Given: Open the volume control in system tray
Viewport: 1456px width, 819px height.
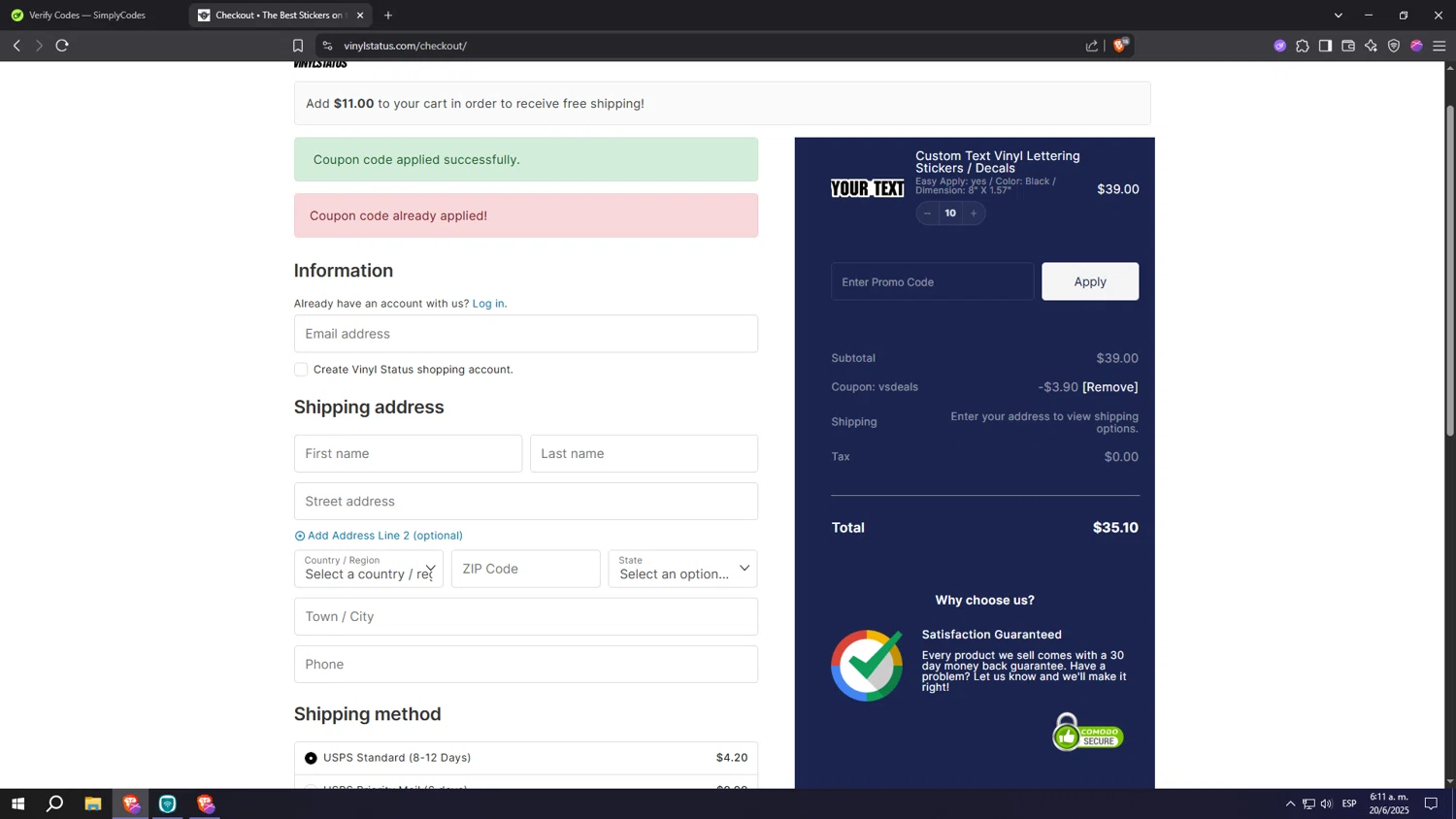Looking at the screenshot, I should click(x=1327, y=803).
